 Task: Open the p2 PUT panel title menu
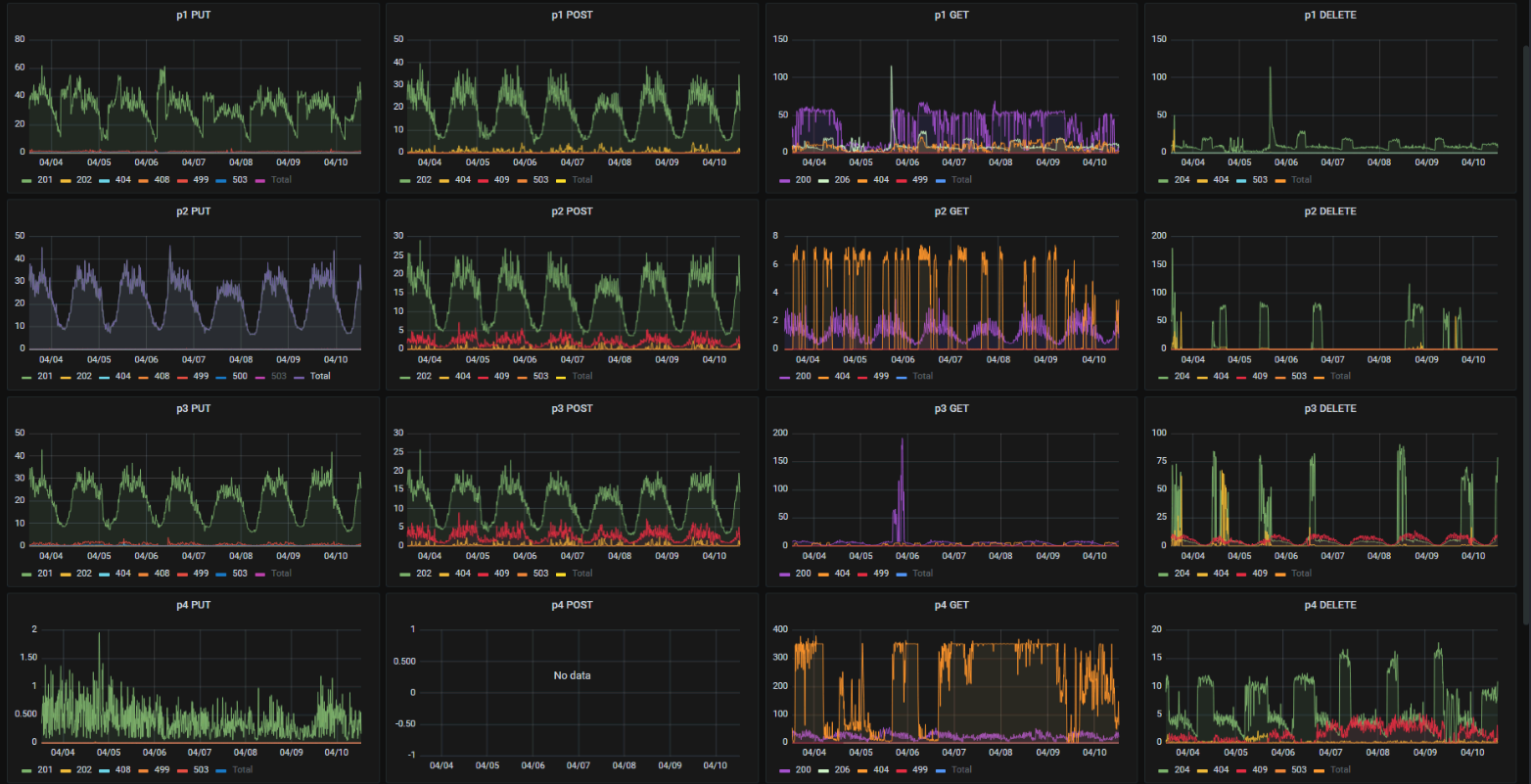pos(194,211)
